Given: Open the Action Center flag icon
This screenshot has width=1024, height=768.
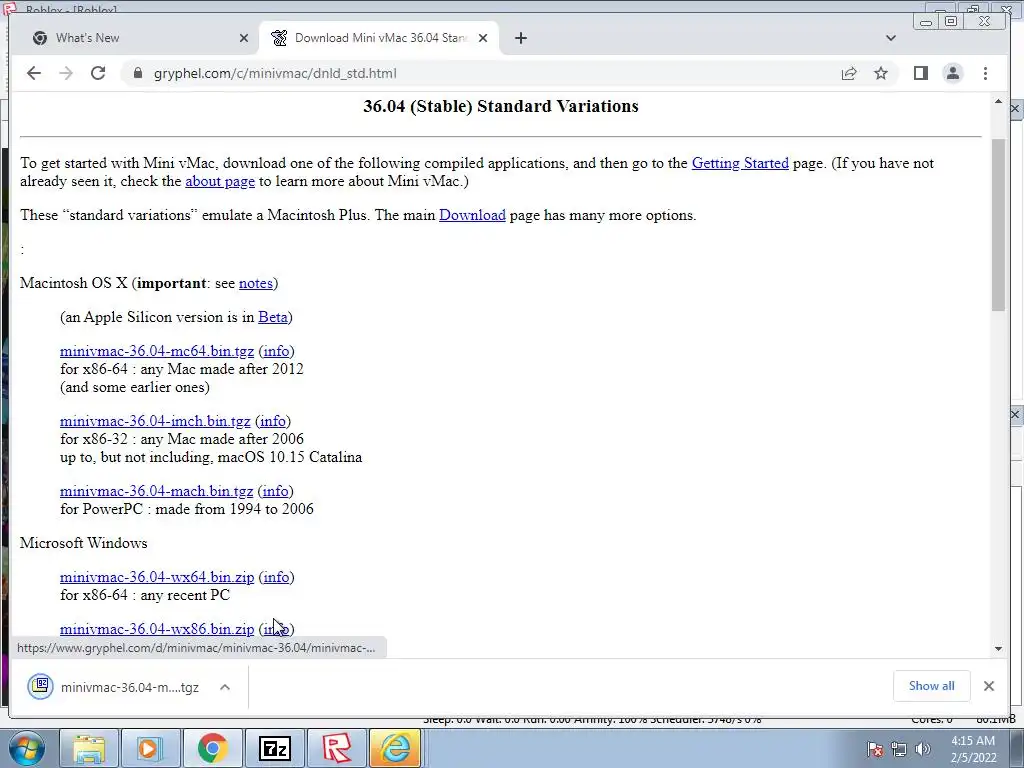Looking at the screenshot, I should coord(874,749).
